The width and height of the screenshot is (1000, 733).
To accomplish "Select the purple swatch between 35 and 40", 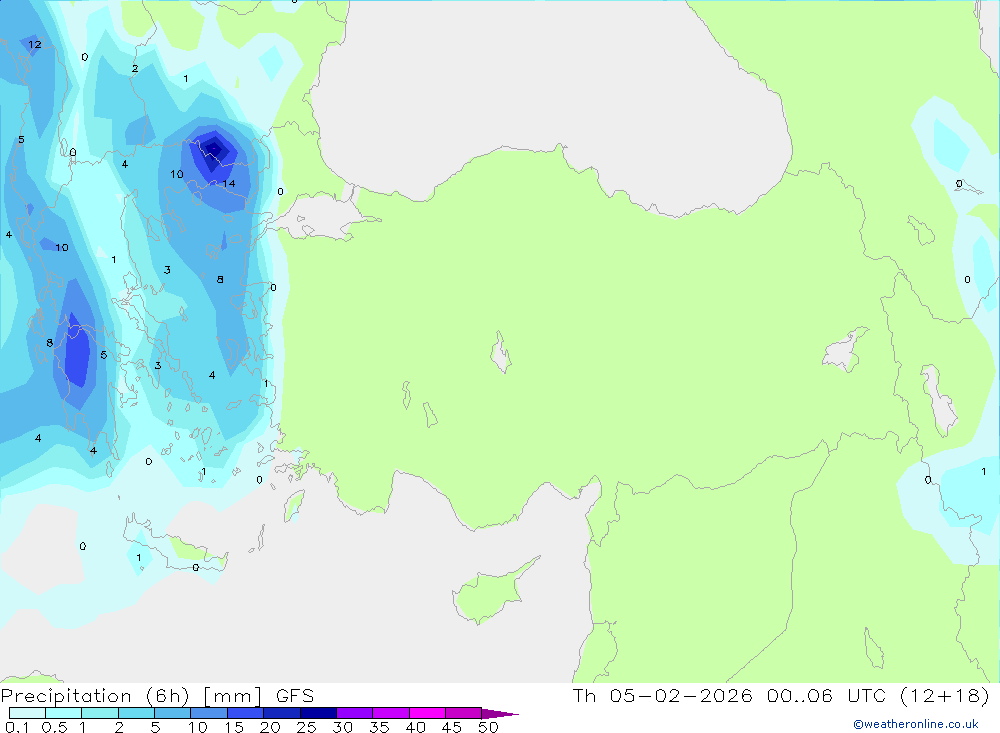I will [x=391, y=713].
